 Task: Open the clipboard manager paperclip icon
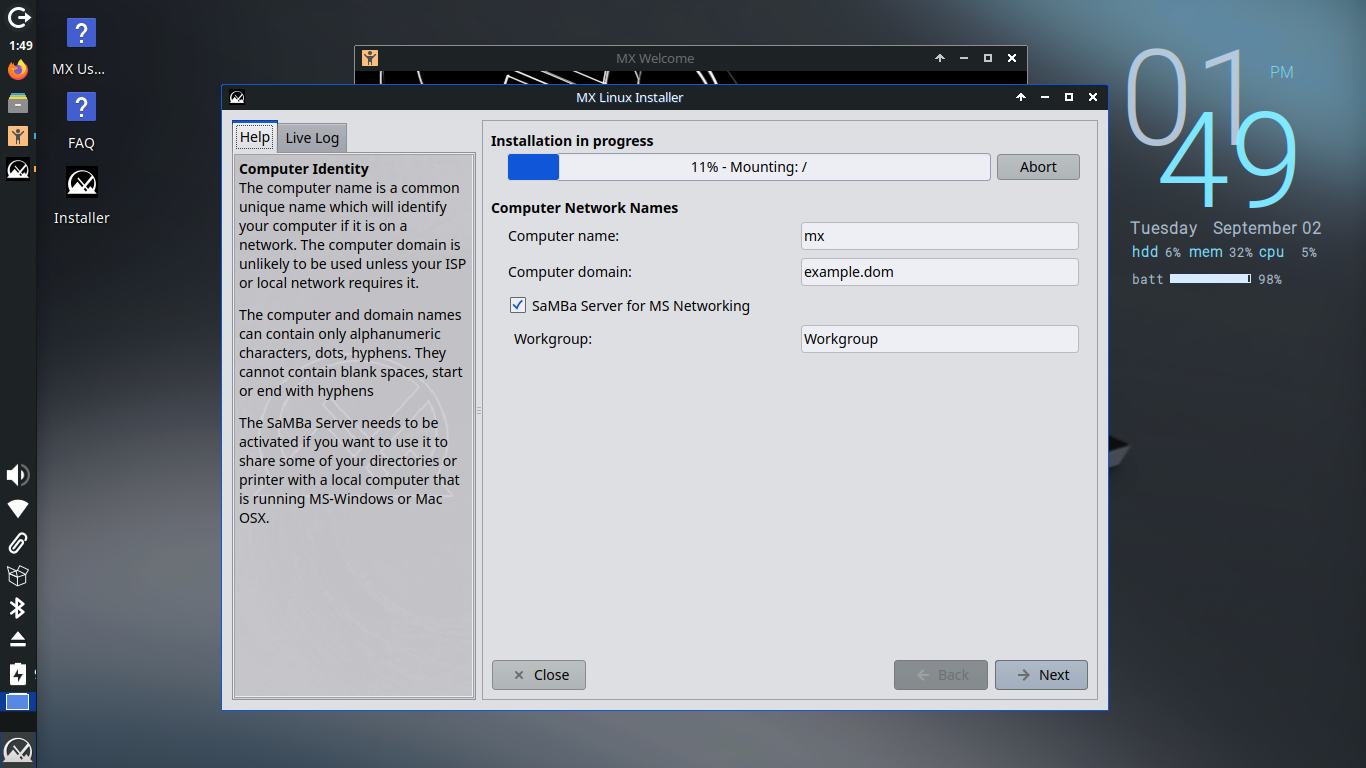pyautogui.click(x=17, y=543)
